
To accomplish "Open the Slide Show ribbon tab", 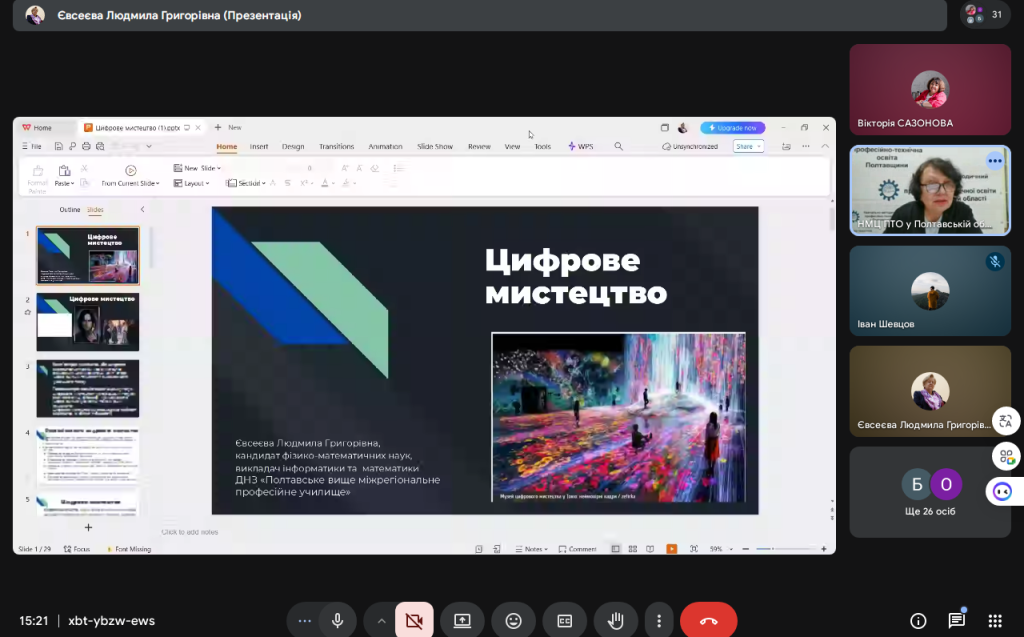I will point(435,146).
